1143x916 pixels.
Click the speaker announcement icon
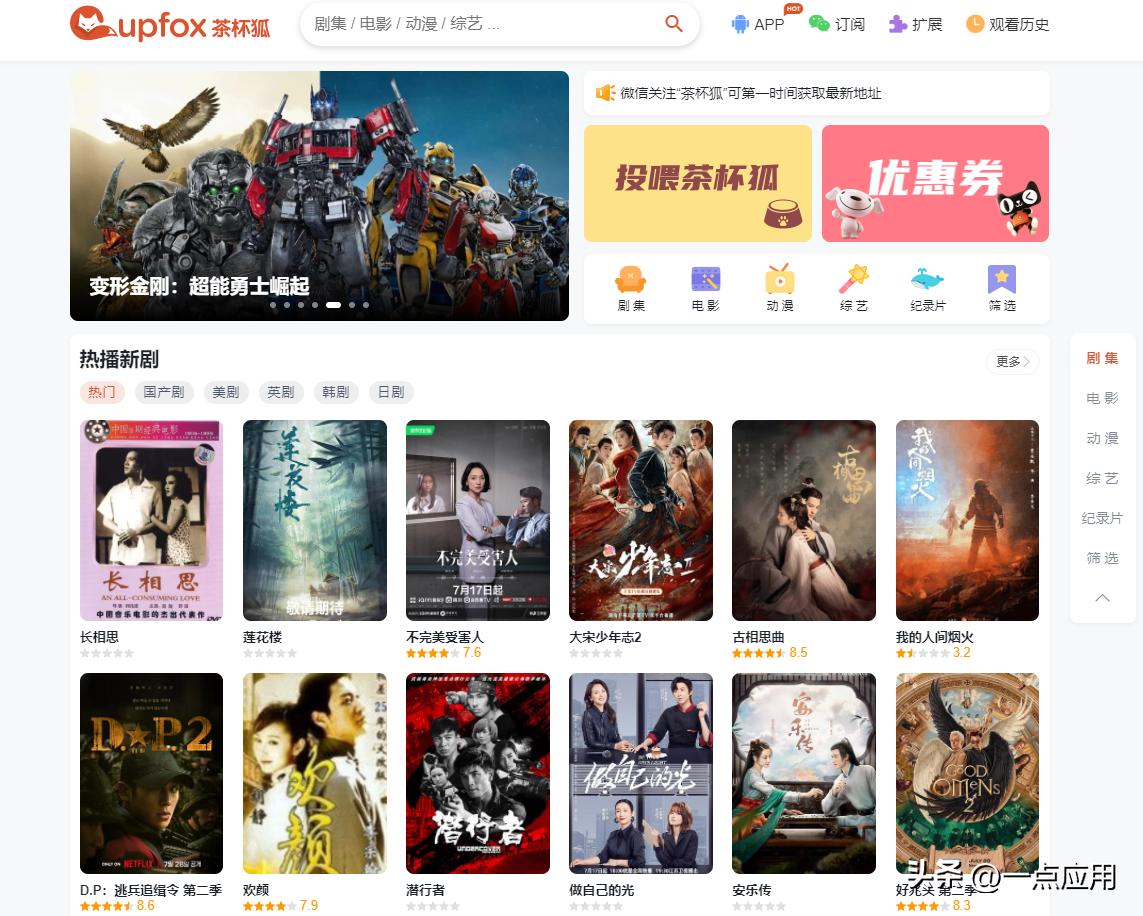[x=605, y=93]
